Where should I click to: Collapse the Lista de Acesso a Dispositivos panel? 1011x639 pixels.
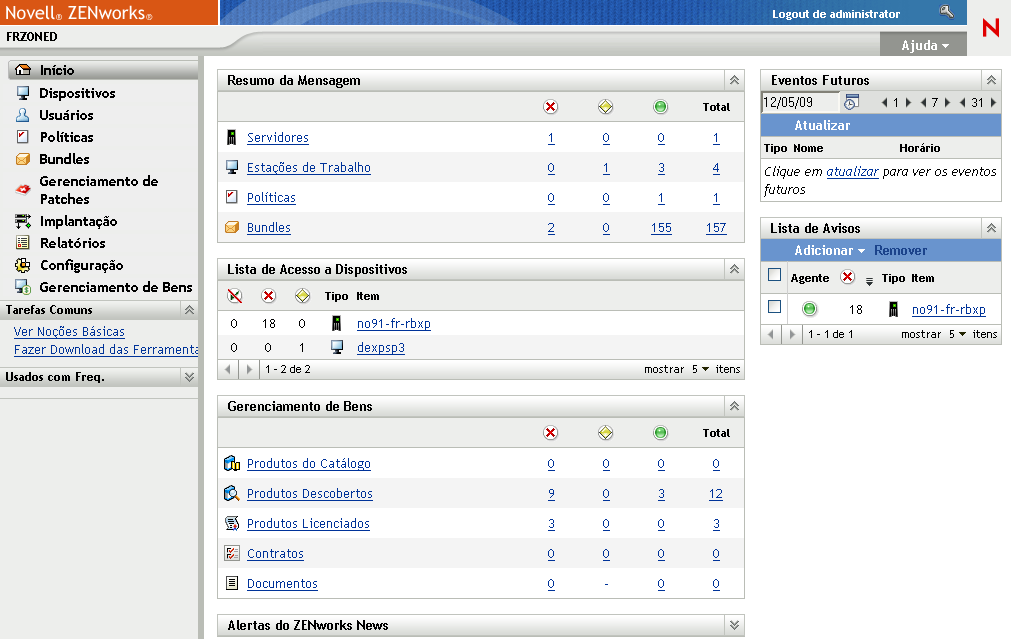pos(734,269)
